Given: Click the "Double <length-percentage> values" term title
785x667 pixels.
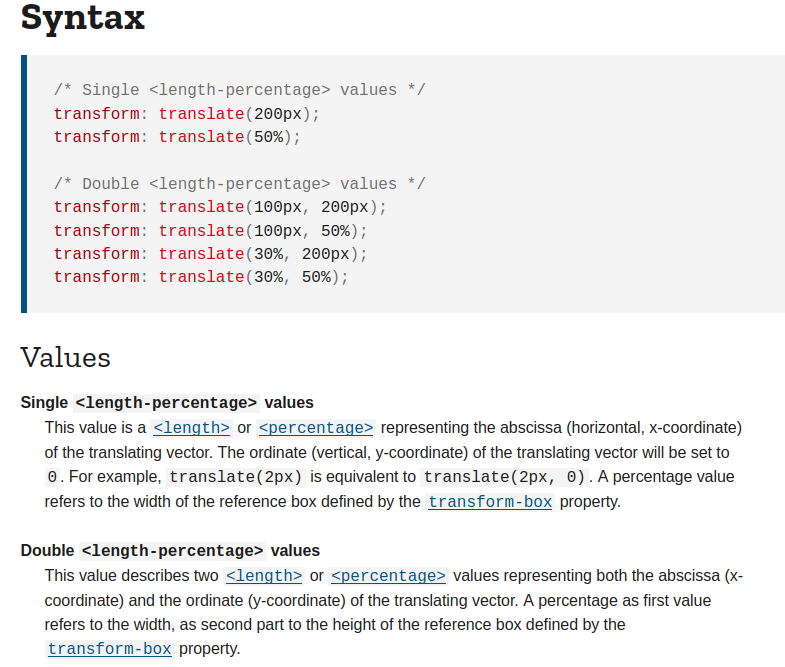Looking at the screenshot, I should (x=170, y=551).
